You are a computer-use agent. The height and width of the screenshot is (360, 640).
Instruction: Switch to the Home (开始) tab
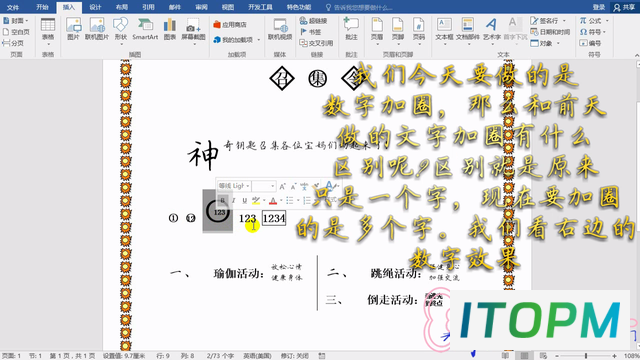pos(42,7)
